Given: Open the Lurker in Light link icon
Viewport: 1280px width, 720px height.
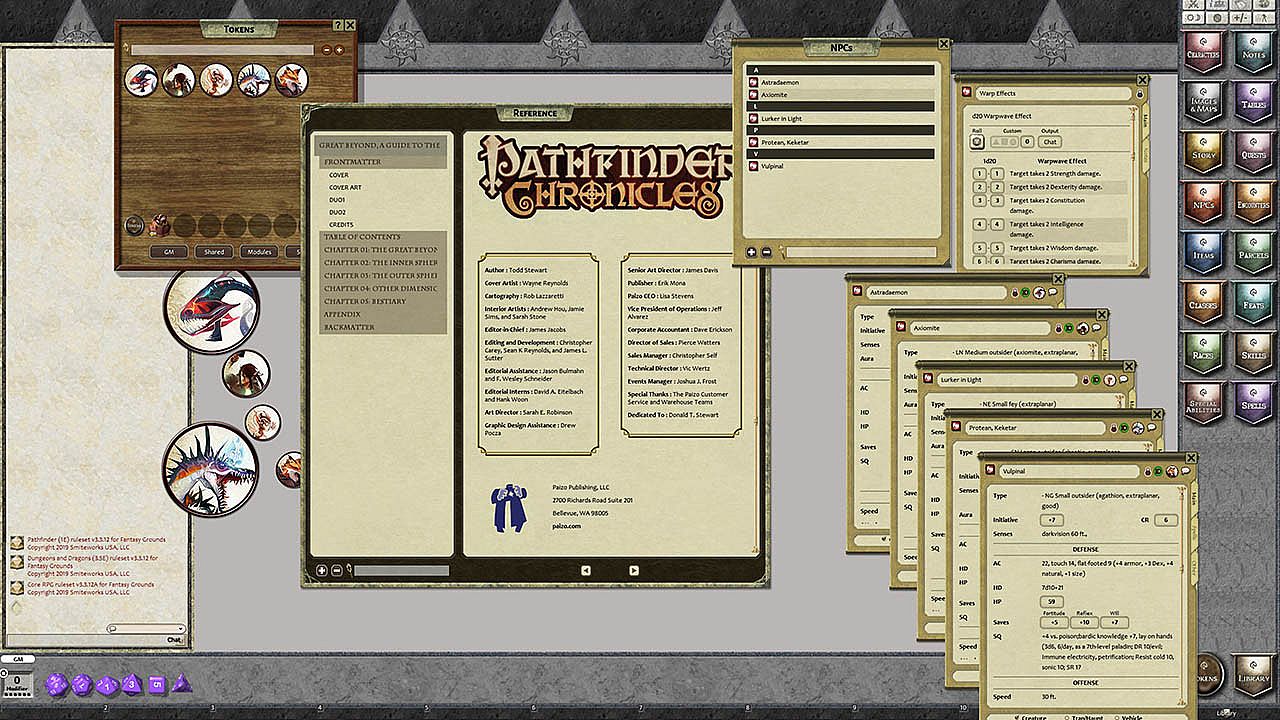Looking at the screenshot, I should [755, 119].
